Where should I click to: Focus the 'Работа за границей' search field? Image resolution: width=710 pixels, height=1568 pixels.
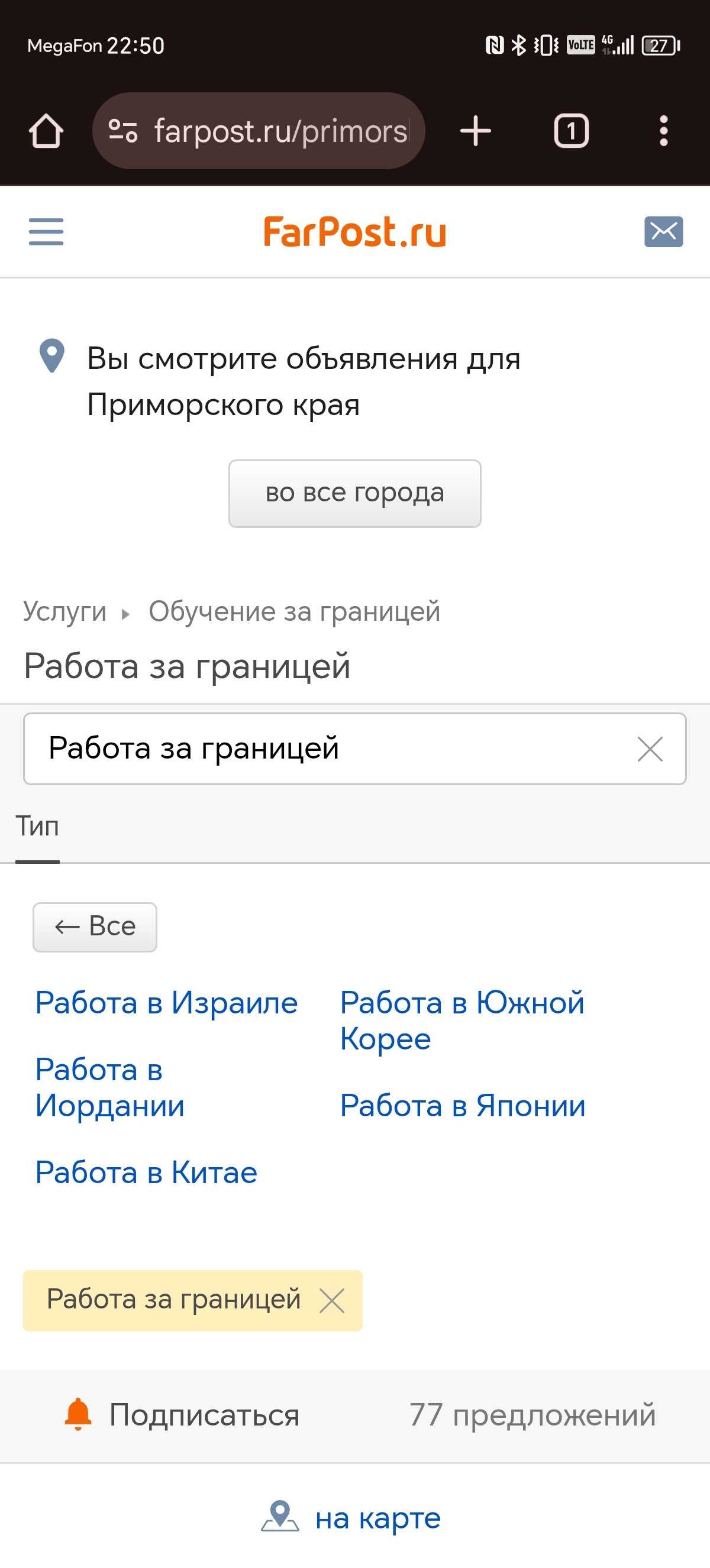click(329, 749)
